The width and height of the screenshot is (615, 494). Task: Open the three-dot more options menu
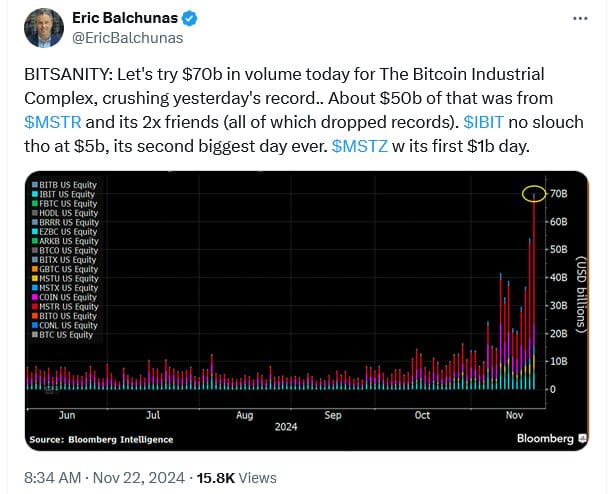[x=580, y=19]
